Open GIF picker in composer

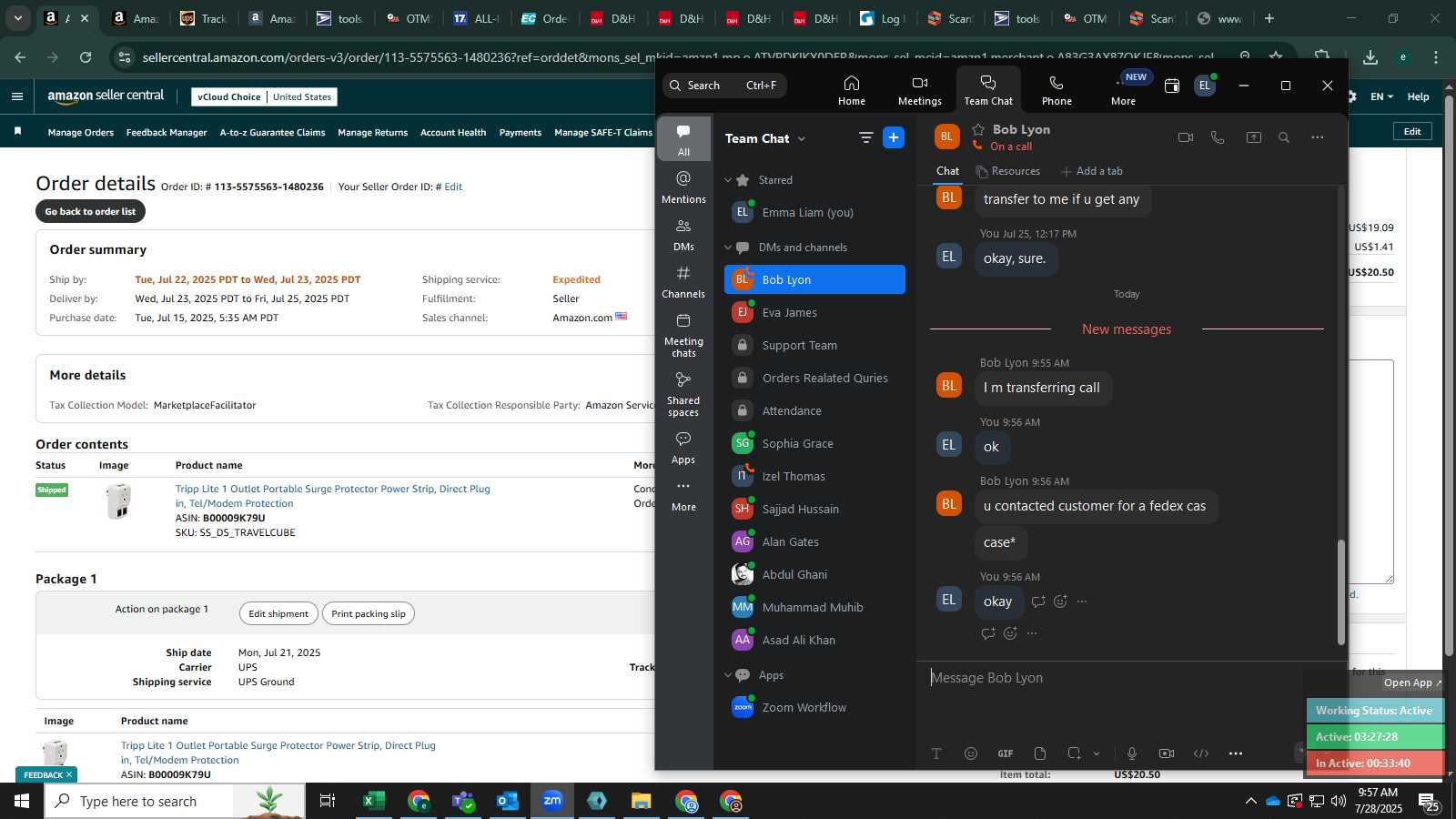click(x=1006, y=753)
